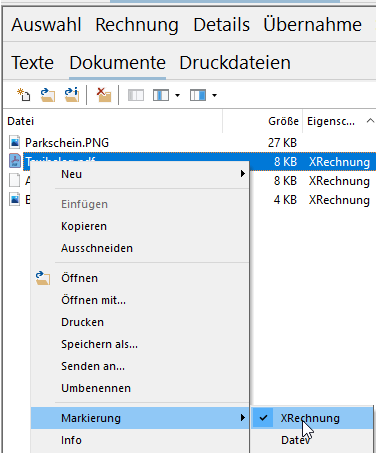Click the delete document red X icon

[104, 95]
